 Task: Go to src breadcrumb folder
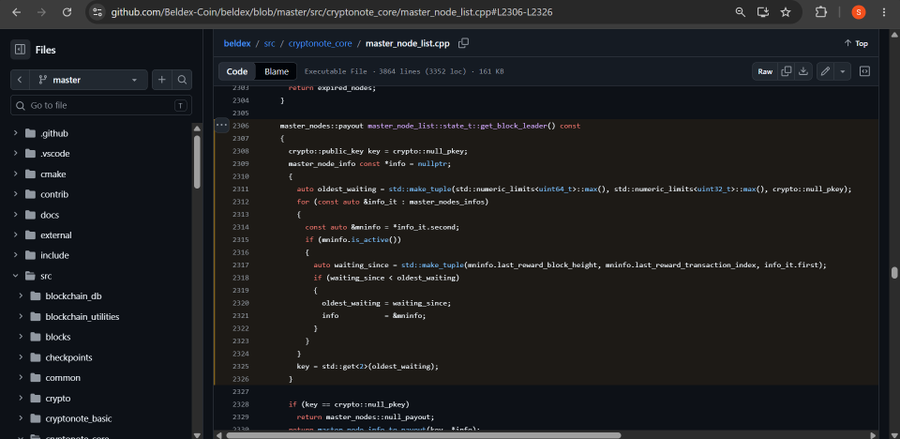(x=269, y=43)
